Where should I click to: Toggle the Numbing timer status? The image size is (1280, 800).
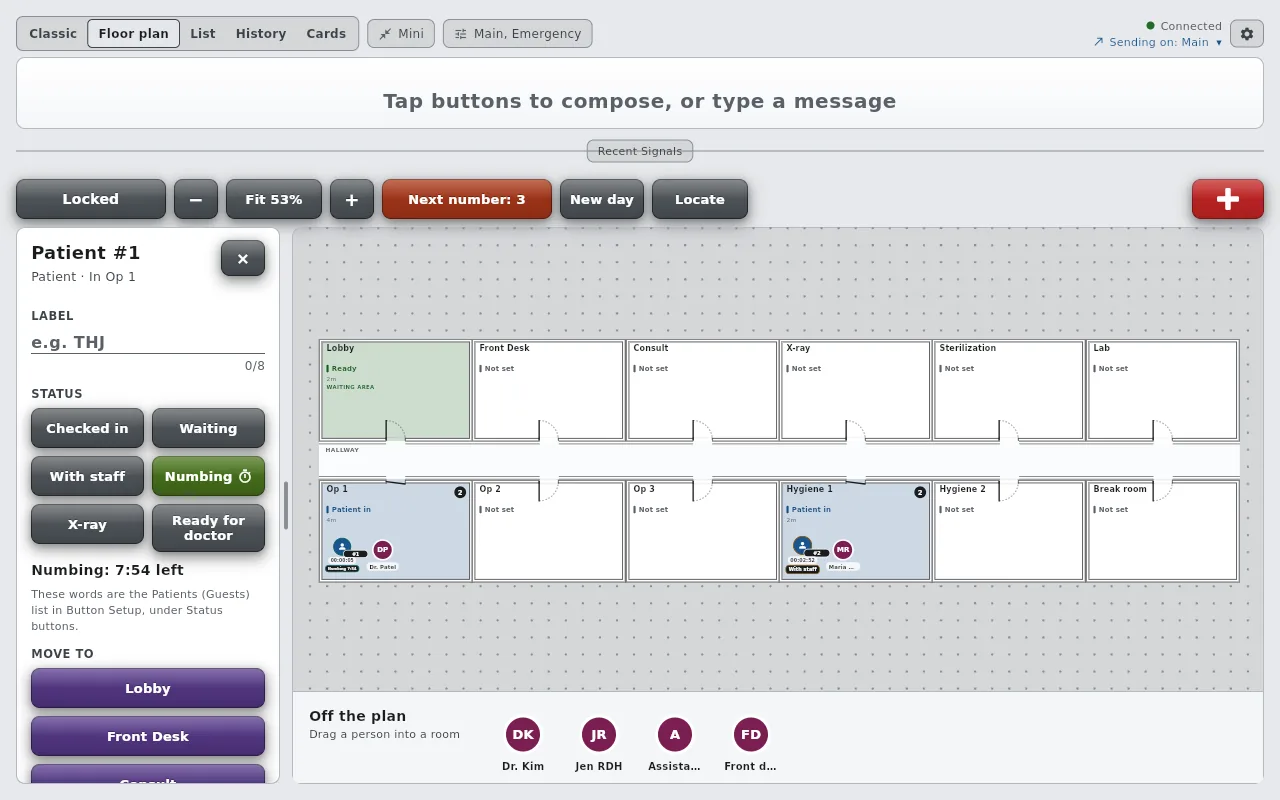[x=208, y=476]
